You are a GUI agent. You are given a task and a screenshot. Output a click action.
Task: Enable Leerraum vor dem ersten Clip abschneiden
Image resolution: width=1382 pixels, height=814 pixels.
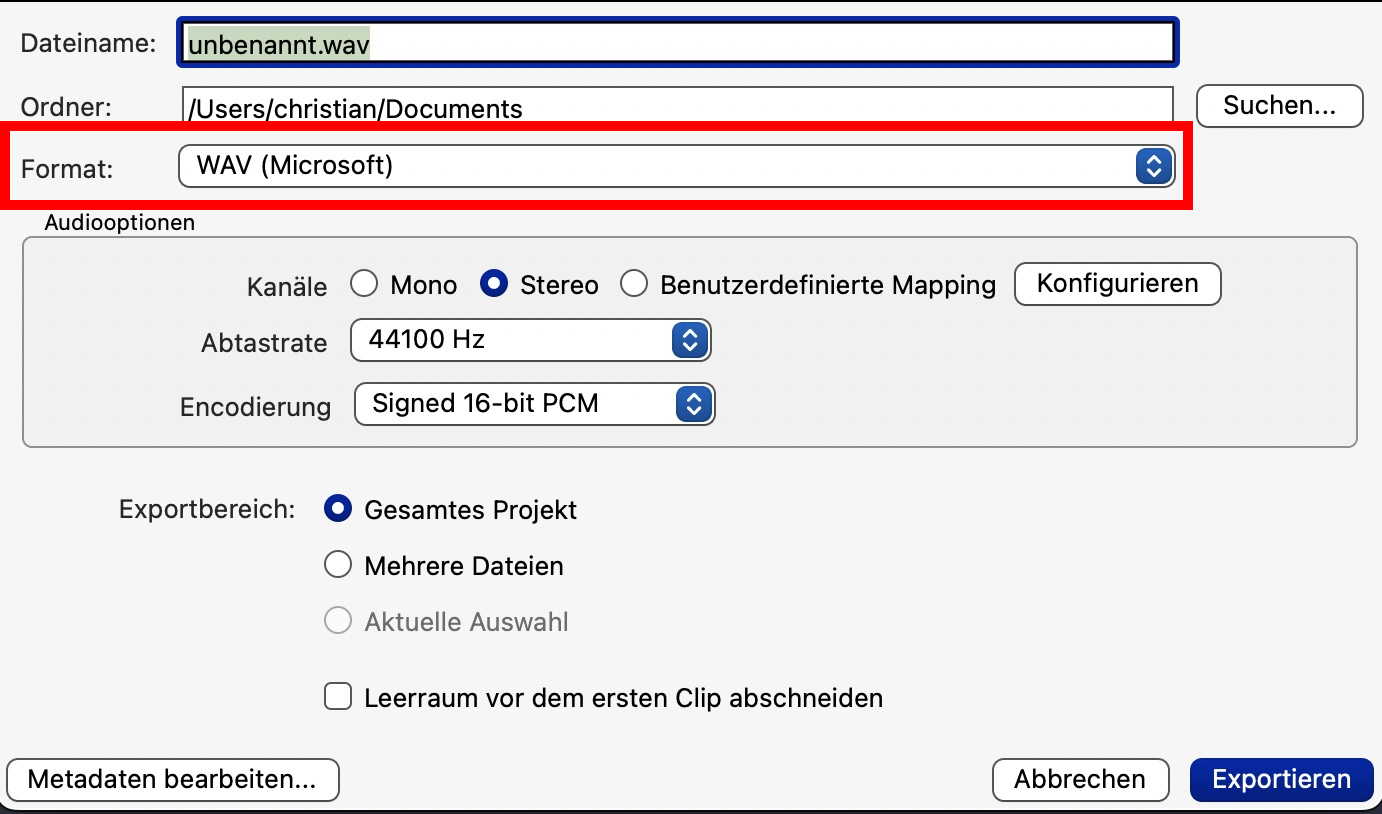click(338, 696)
